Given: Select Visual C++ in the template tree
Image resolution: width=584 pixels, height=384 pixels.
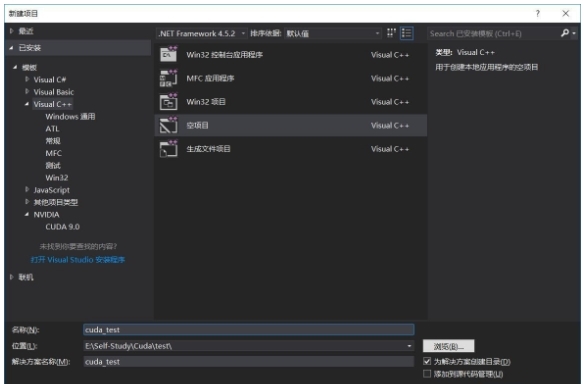Looking at the screenshot, I should (53, 104).
